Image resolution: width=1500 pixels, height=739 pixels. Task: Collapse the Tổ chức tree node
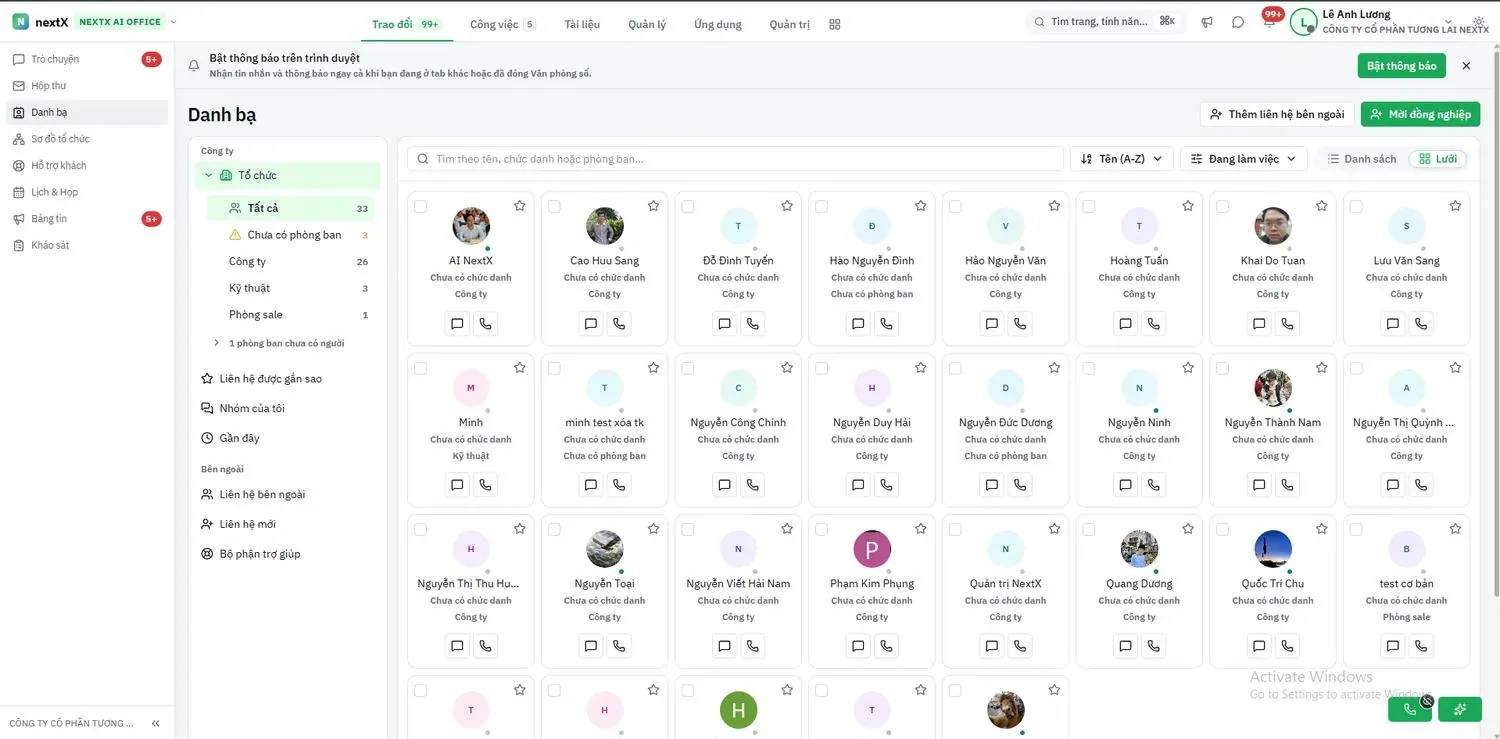tap(209, 176)
